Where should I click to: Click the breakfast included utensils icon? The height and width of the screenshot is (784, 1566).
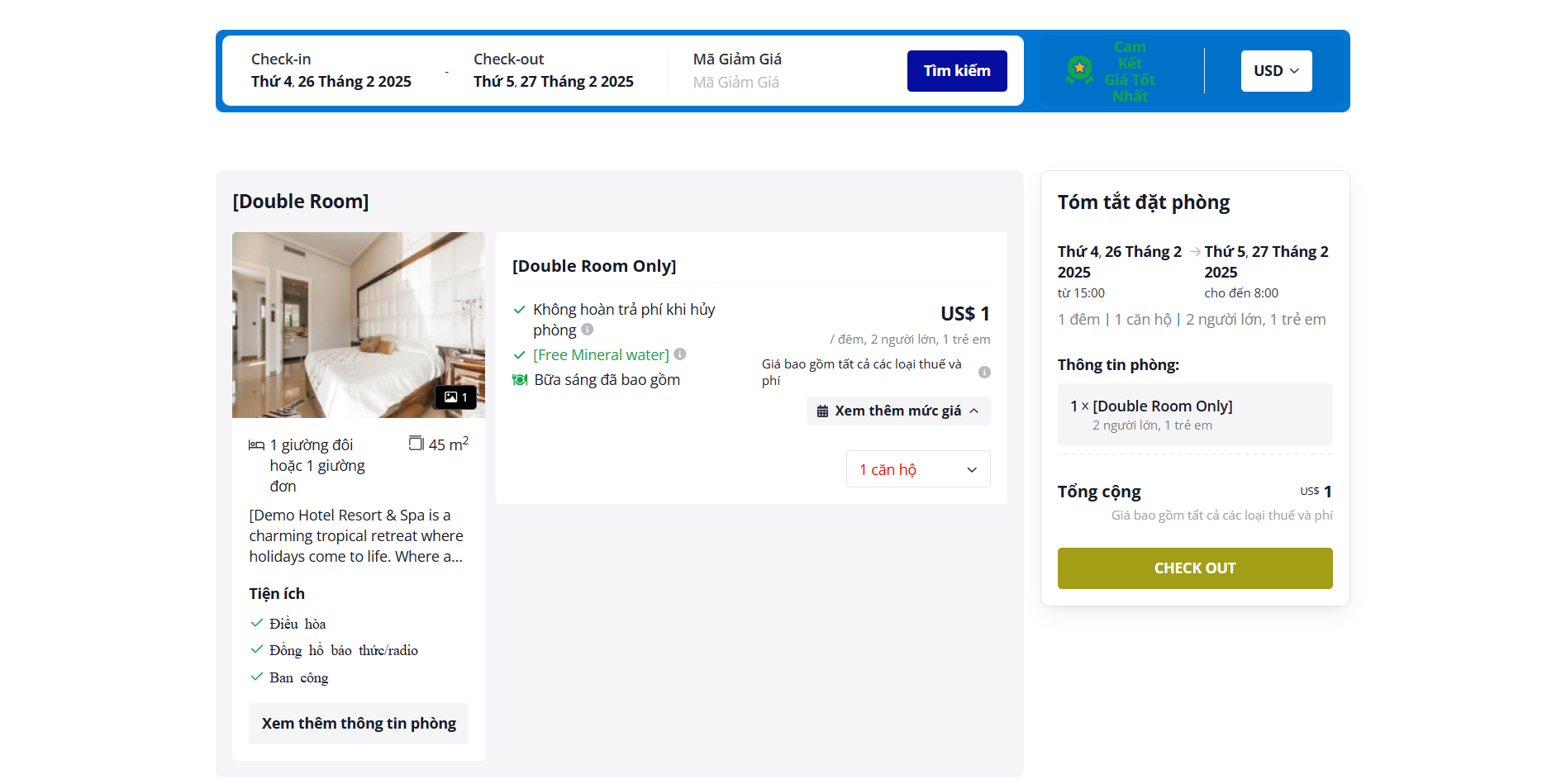click(520, 380)
